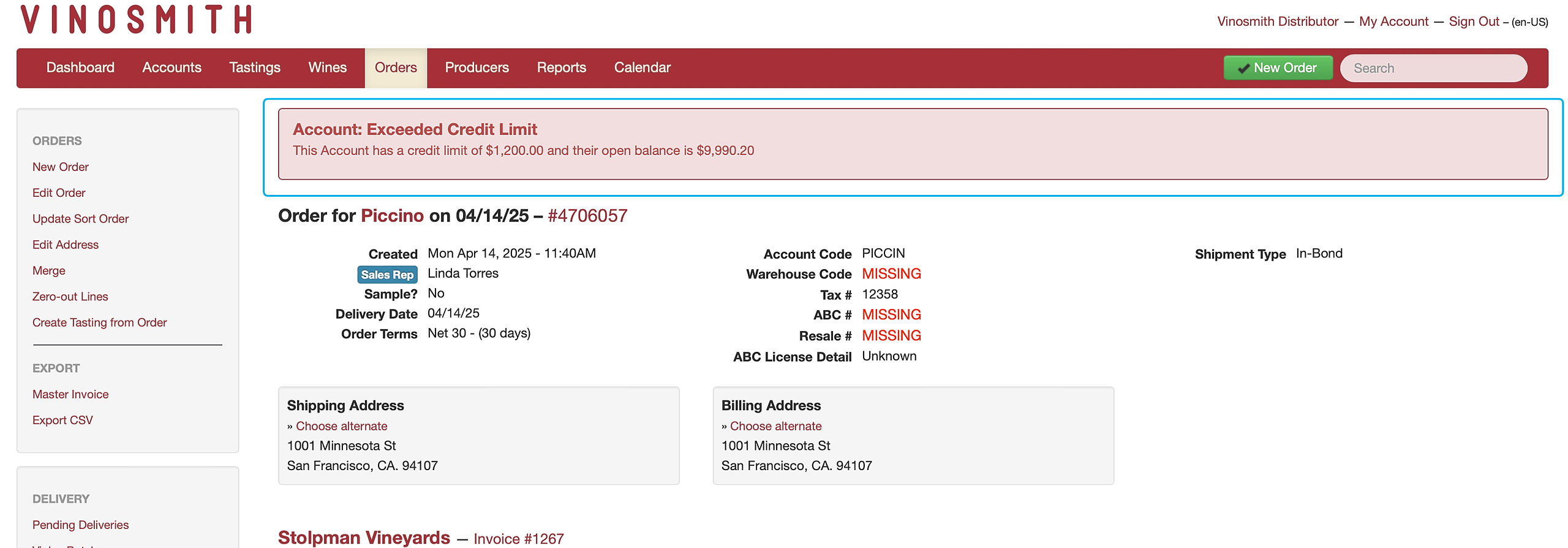Screen dimensions: 1568x548
Task: Open the Dashboard tab
Action: coord(80,67)
